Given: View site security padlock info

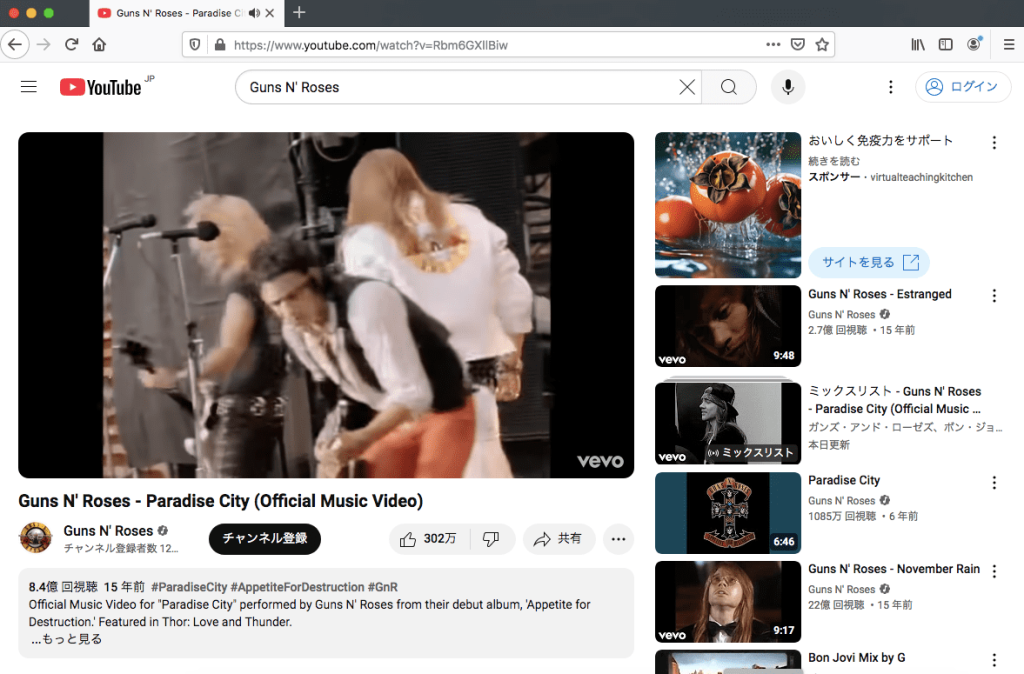Looking at the screenshot, I should pyautogui.click(x=220, y=45).
